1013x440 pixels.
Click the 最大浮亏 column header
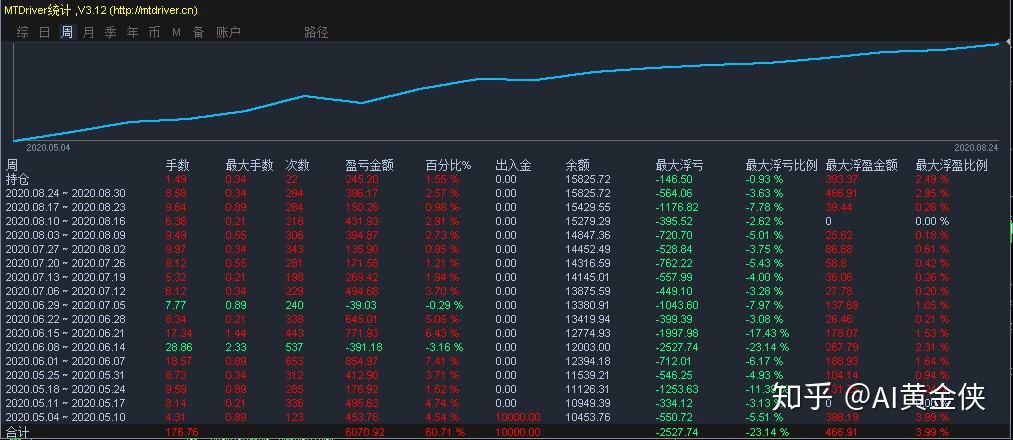[x=679, y=165]
